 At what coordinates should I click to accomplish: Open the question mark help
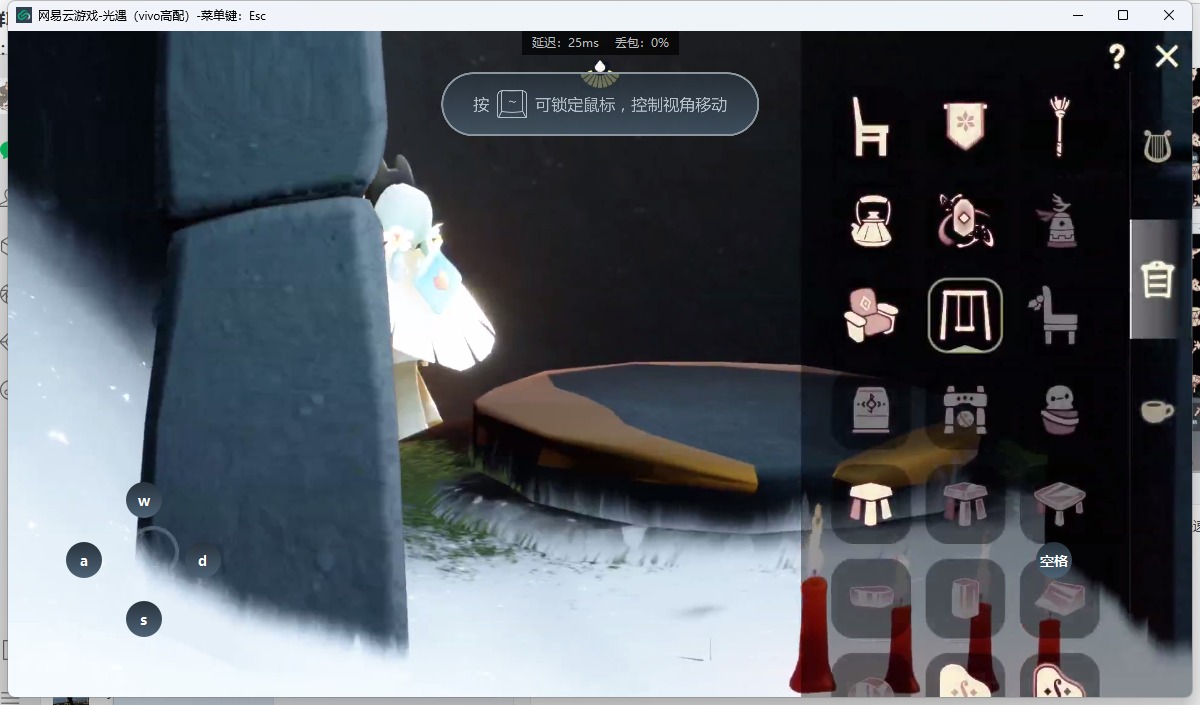click(1117, 56)
